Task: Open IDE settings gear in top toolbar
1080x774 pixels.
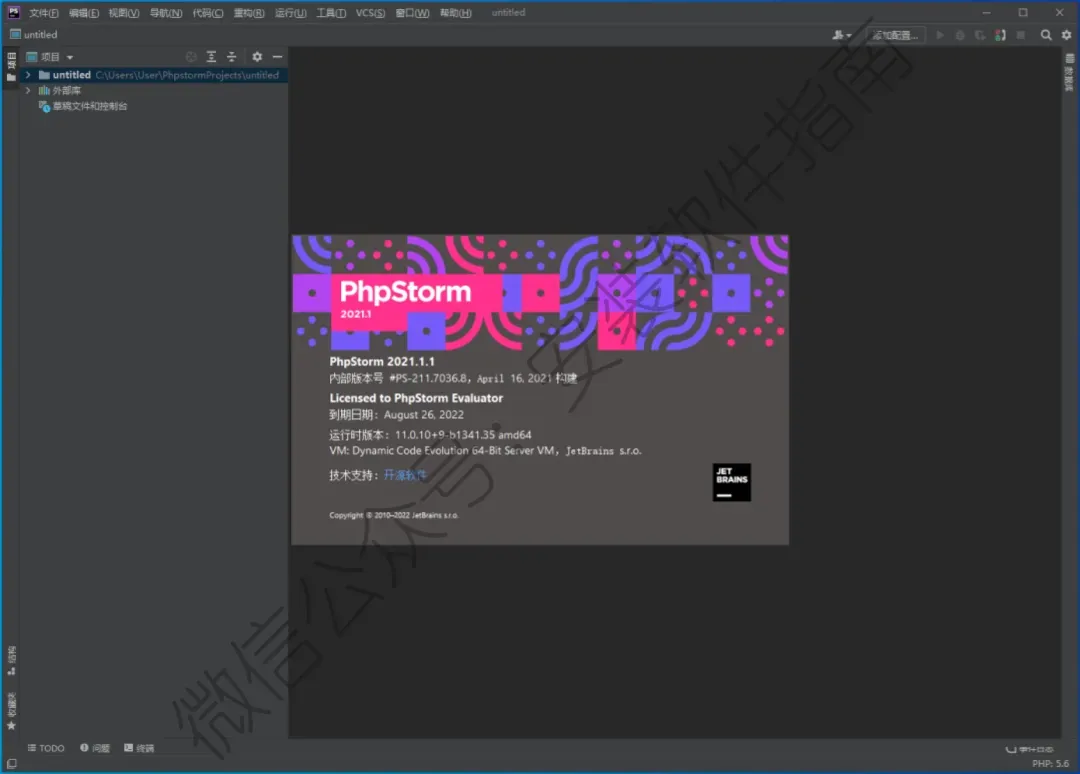Action: tap(1066, 35)
